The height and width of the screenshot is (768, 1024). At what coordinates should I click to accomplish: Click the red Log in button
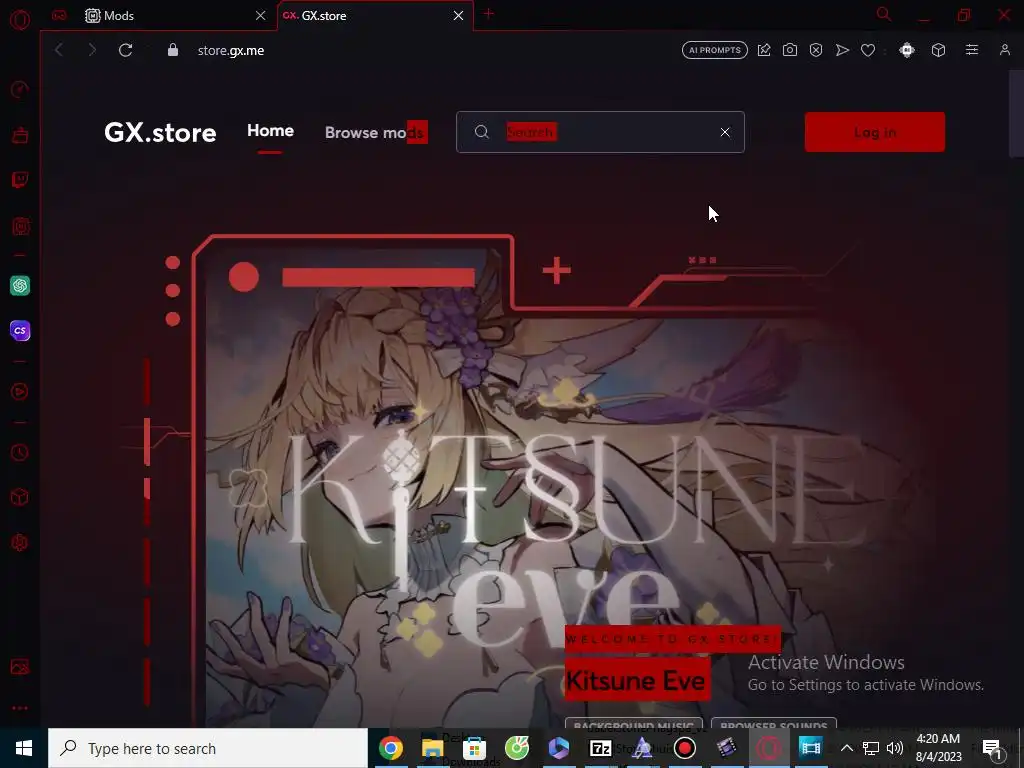coord(874,132)
